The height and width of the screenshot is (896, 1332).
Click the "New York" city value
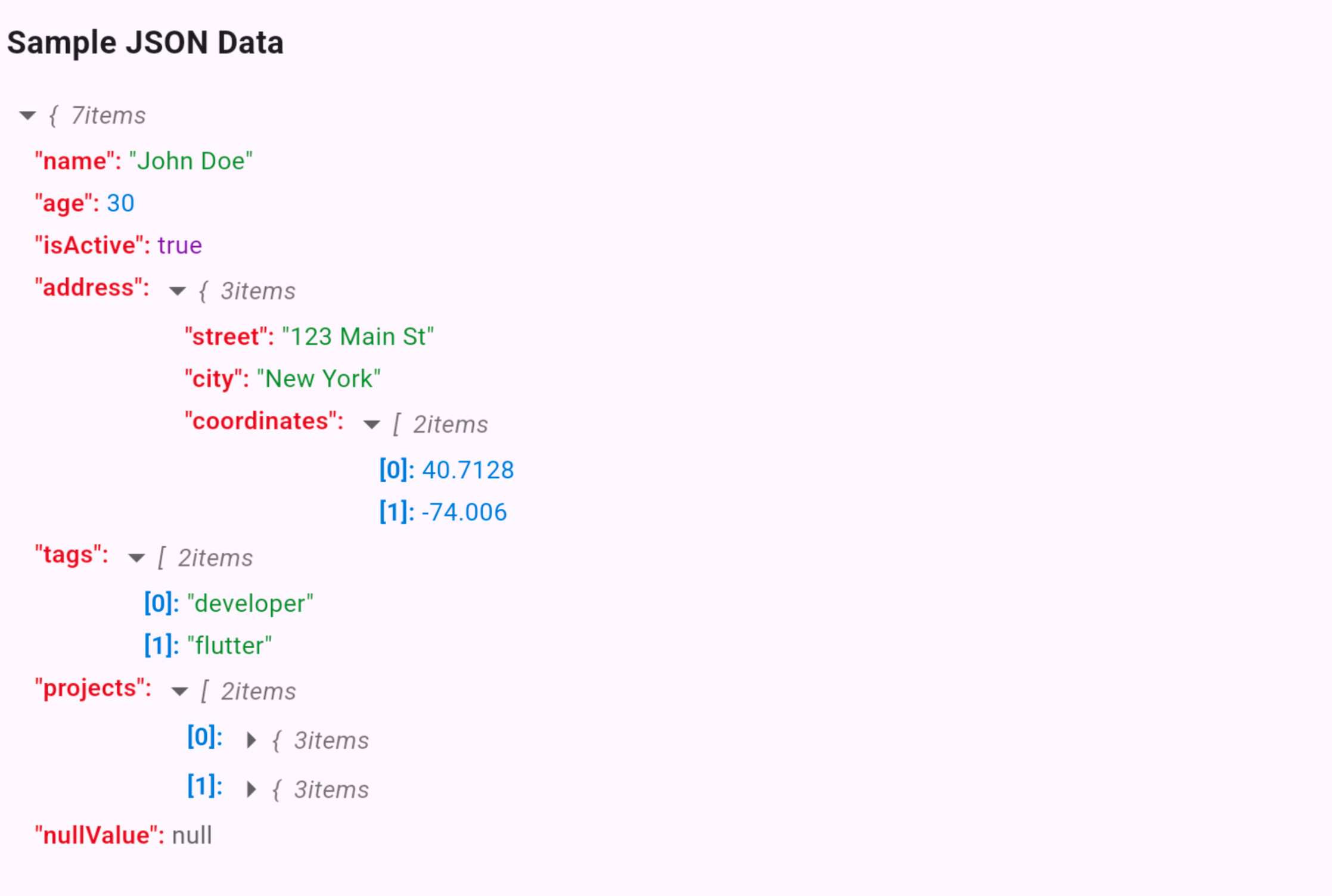(x=318, y=379)
